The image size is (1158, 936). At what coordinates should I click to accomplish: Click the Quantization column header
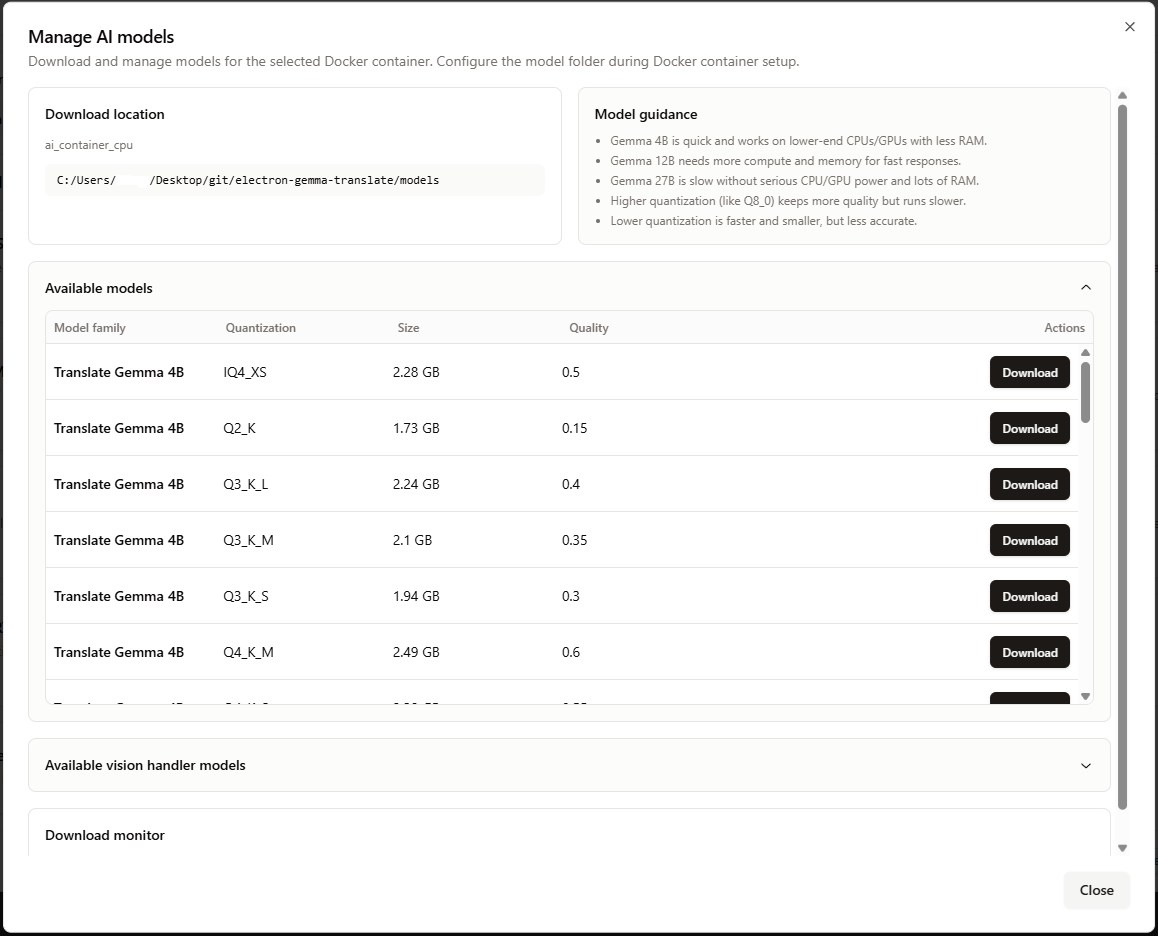point(260,327)
